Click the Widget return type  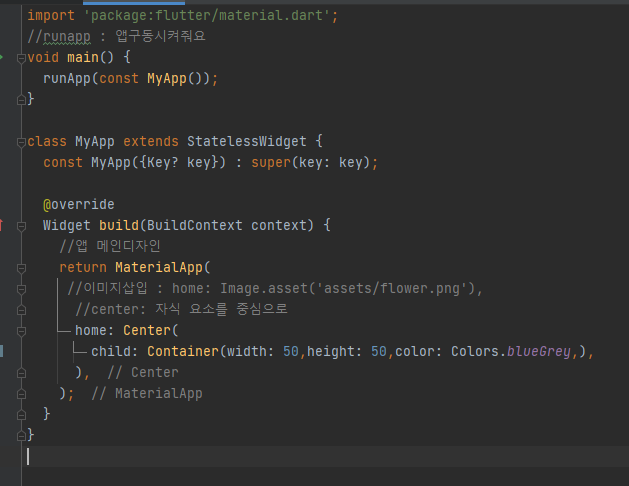pyautogui.click(x=67, y=225)
